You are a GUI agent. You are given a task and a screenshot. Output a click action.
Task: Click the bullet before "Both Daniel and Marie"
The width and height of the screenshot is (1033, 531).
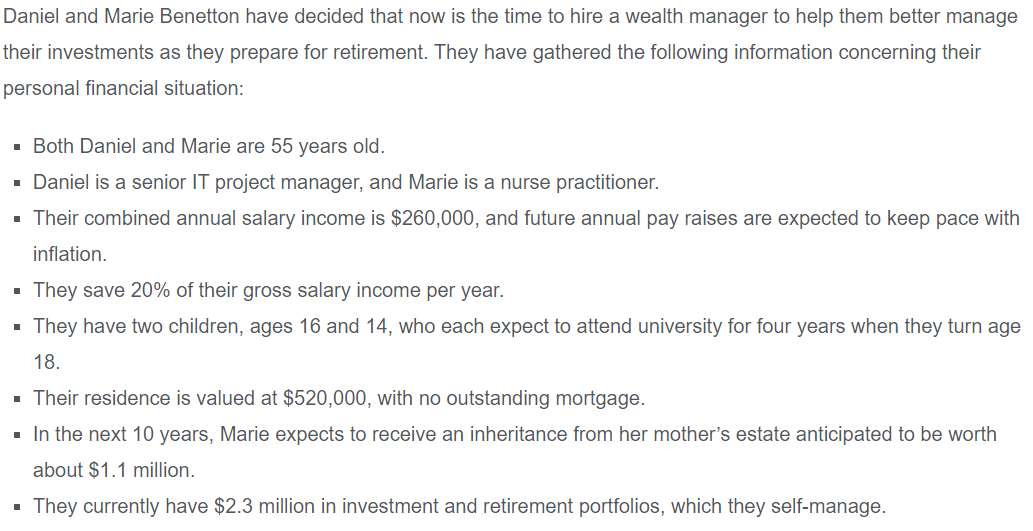click(18, 147)
